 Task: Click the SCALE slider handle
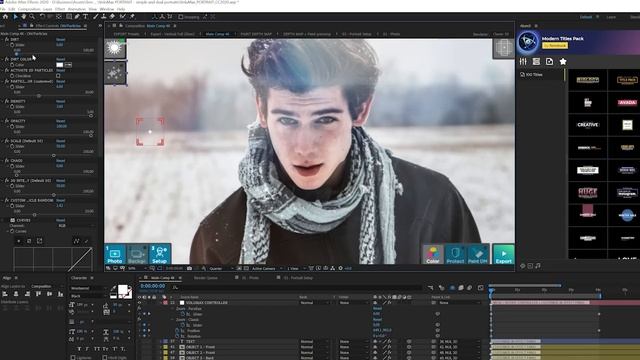pos(53,155)
